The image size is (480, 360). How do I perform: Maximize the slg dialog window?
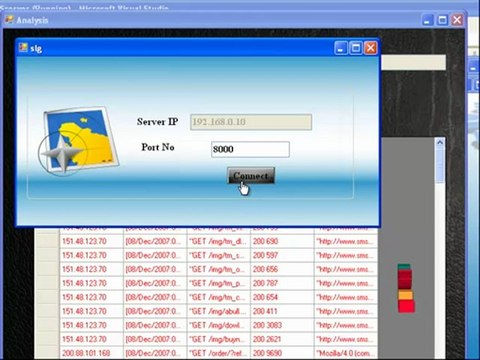356,48
